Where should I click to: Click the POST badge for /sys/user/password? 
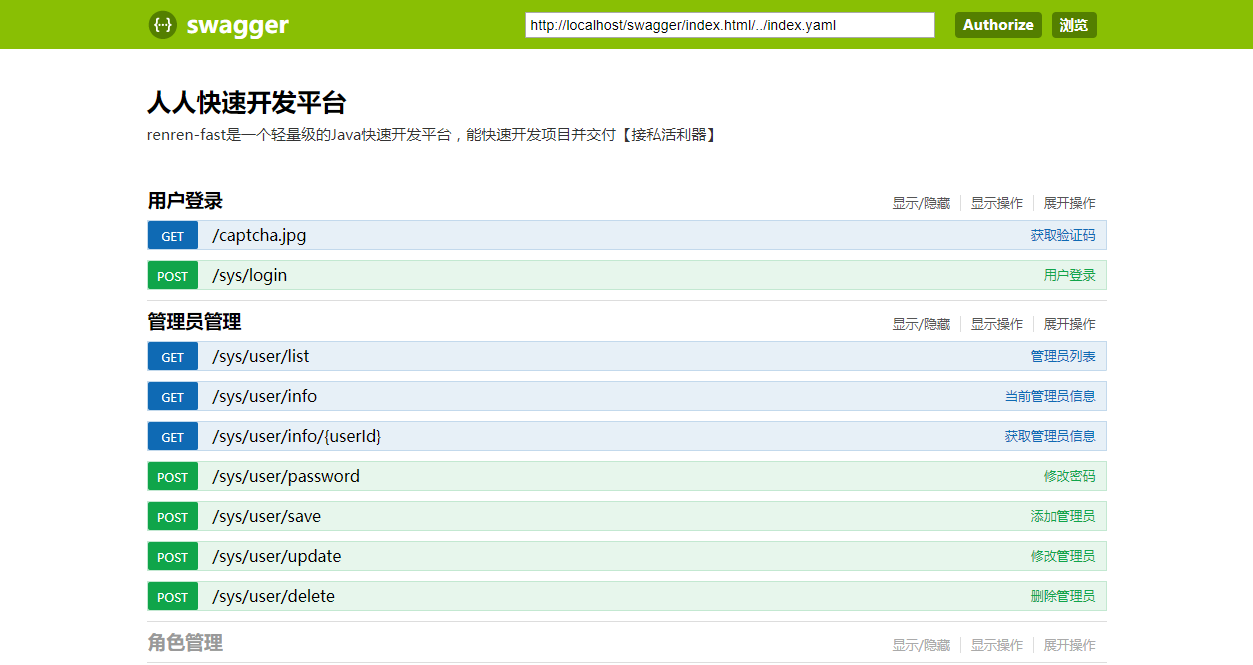[173, 477]
